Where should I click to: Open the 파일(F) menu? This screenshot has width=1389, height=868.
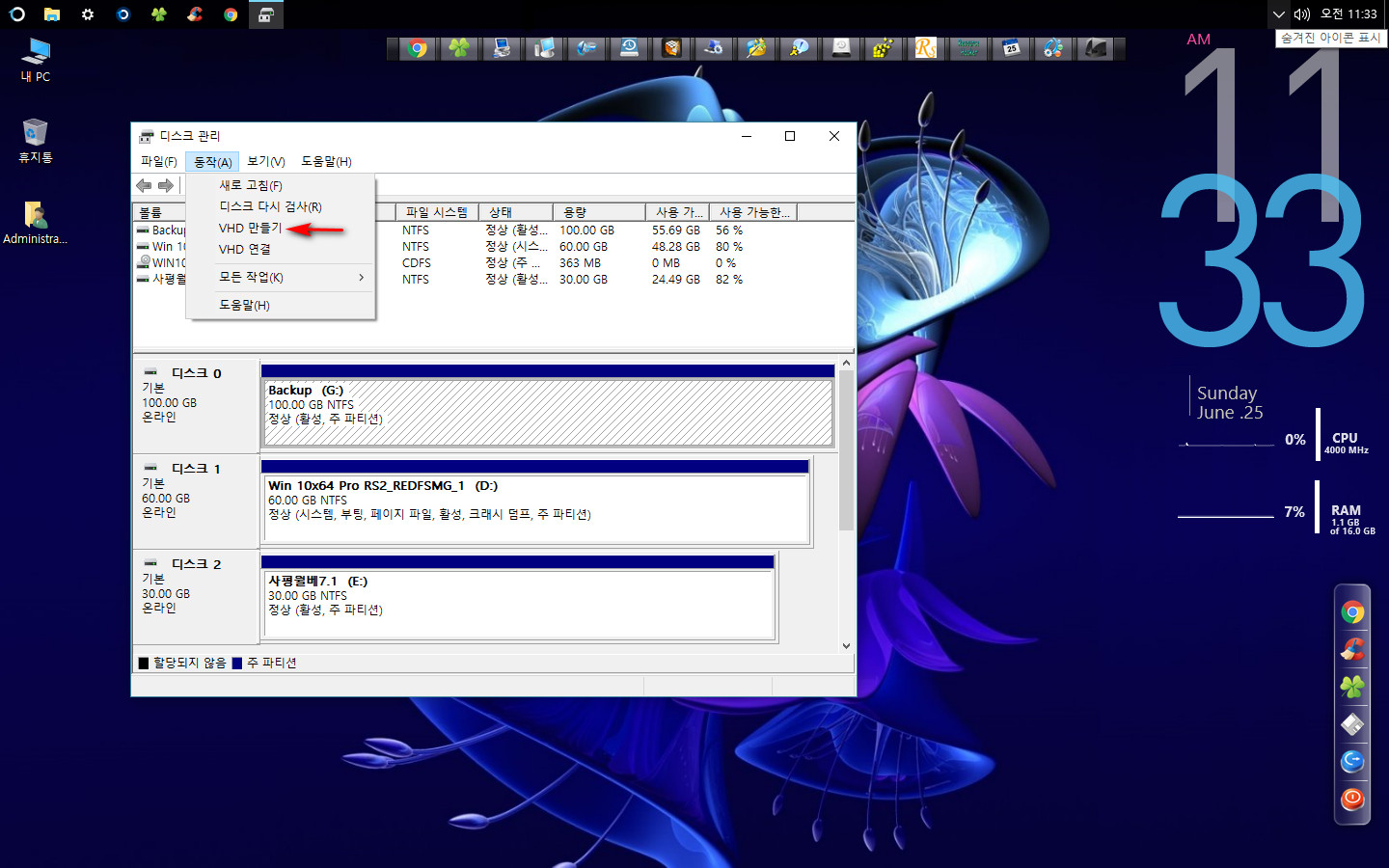(x=158, y=161)
